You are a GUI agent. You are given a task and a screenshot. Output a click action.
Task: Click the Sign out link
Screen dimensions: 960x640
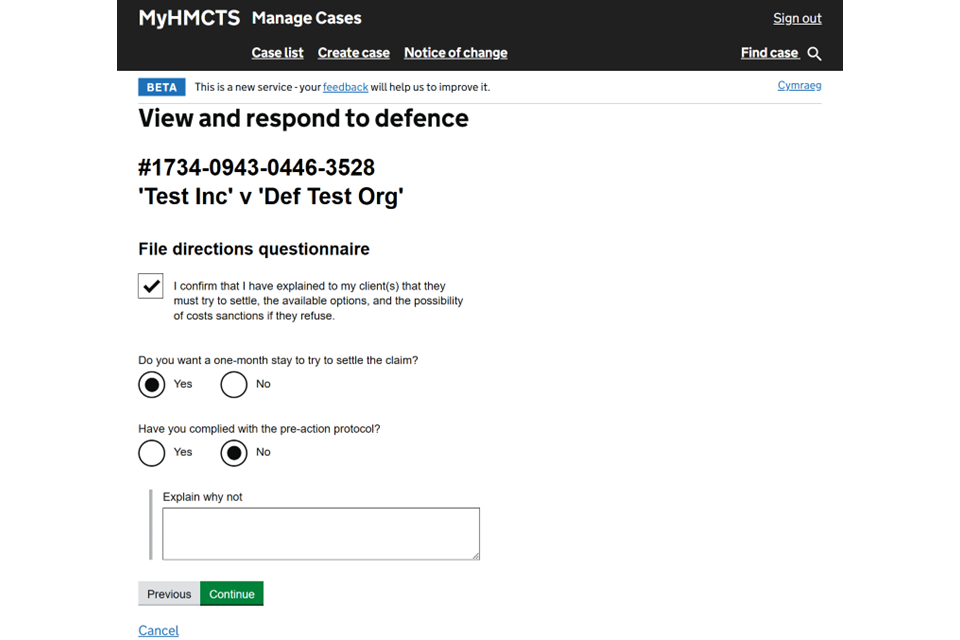point(797,18)
